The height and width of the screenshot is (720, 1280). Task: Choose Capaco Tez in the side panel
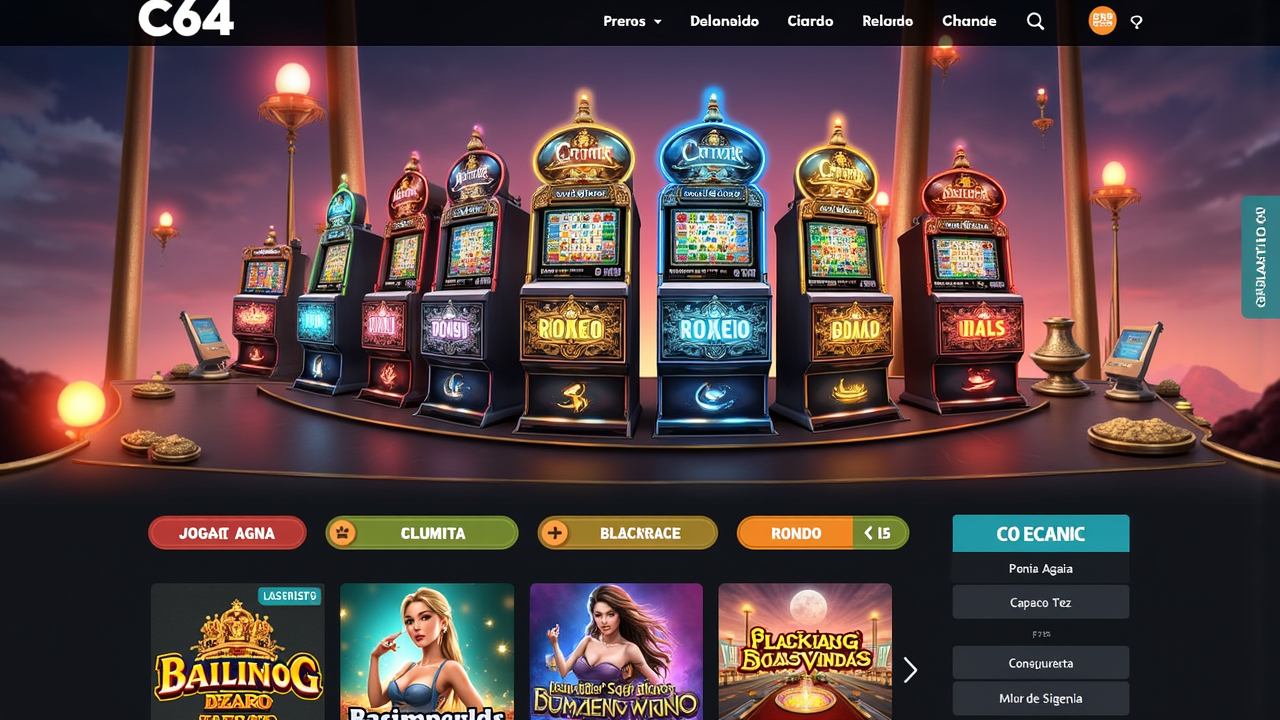click(x=1041, y=603)
